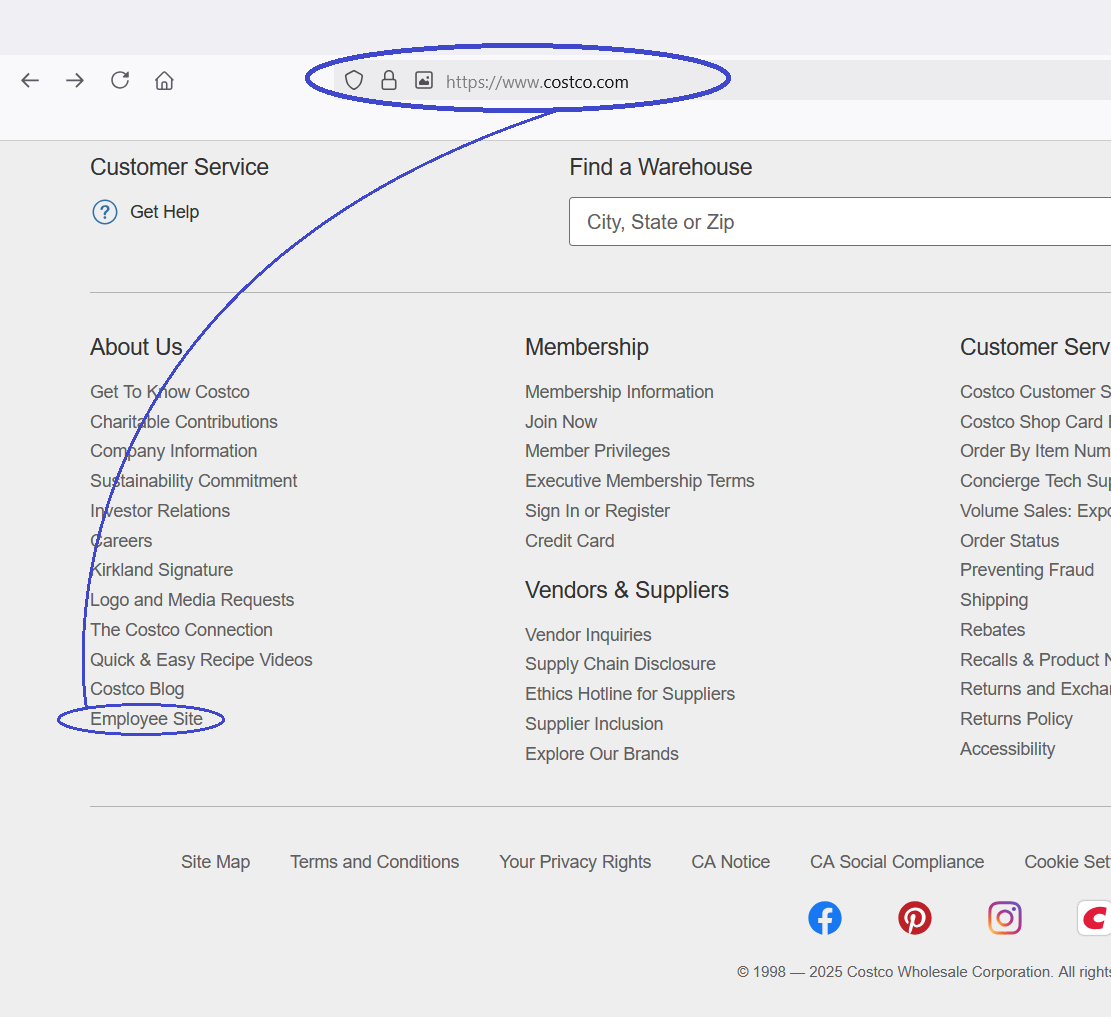Open Sustainability Commitment link
1111x1017 pixels.
(x=193, y=481)
